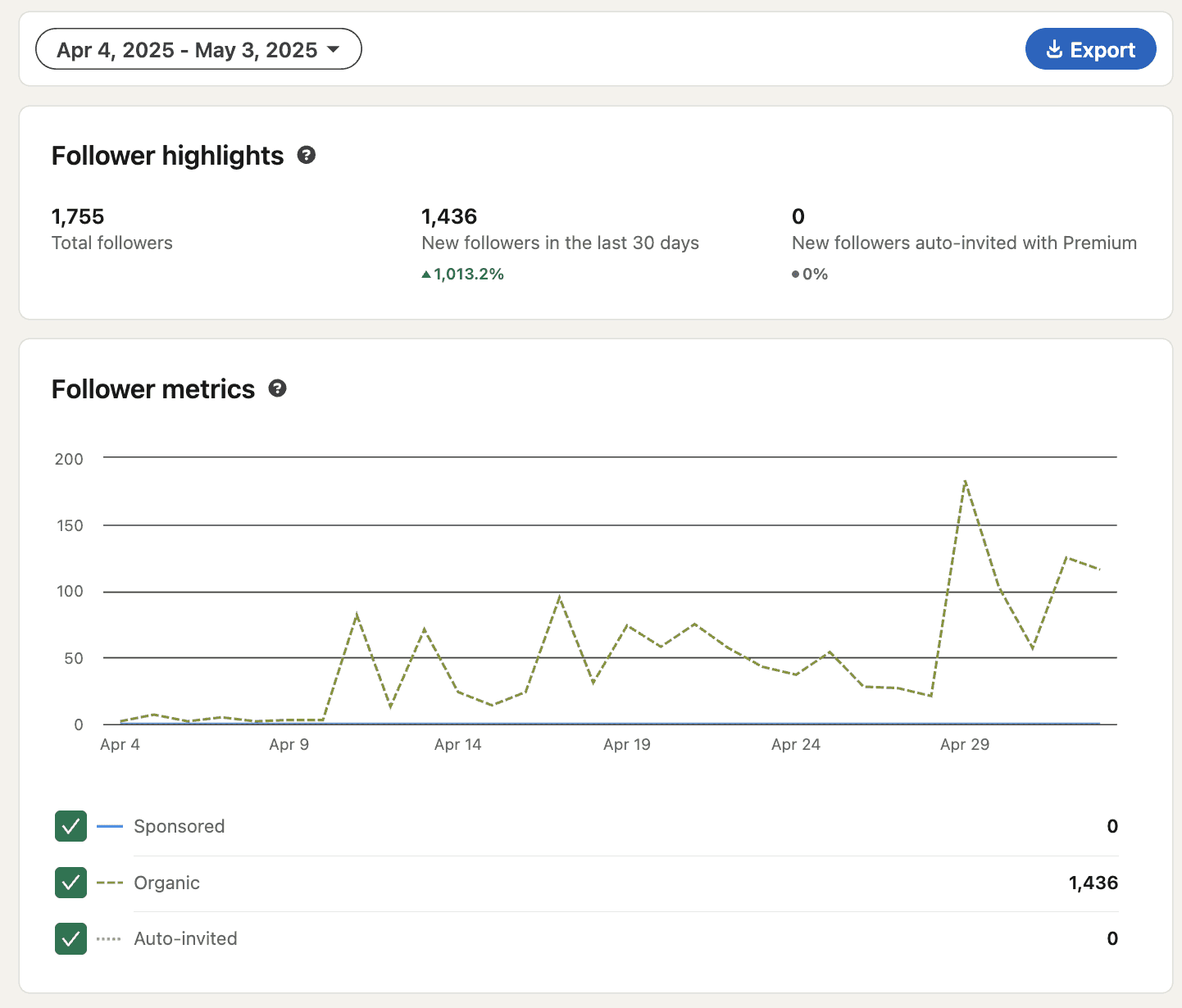
Task: Open the Follower highlights help icon
Action: (x=307, y=155)
